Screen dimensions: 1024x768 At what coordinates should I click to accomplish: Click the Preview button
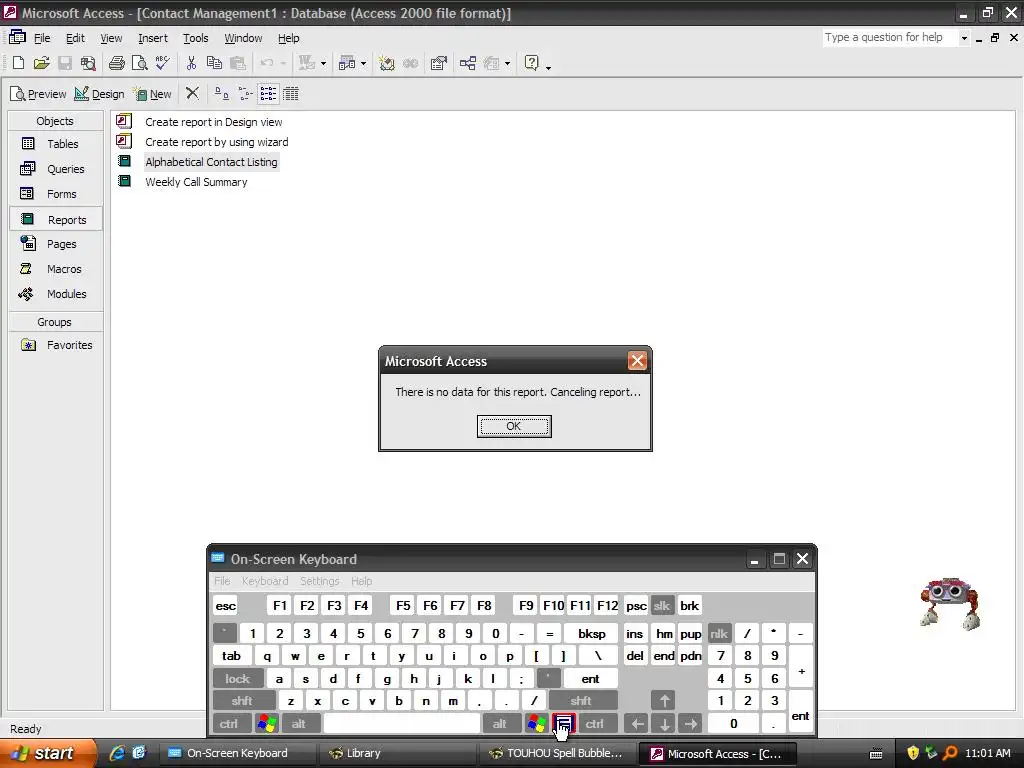pyautogui.click(x=39, y=94)
